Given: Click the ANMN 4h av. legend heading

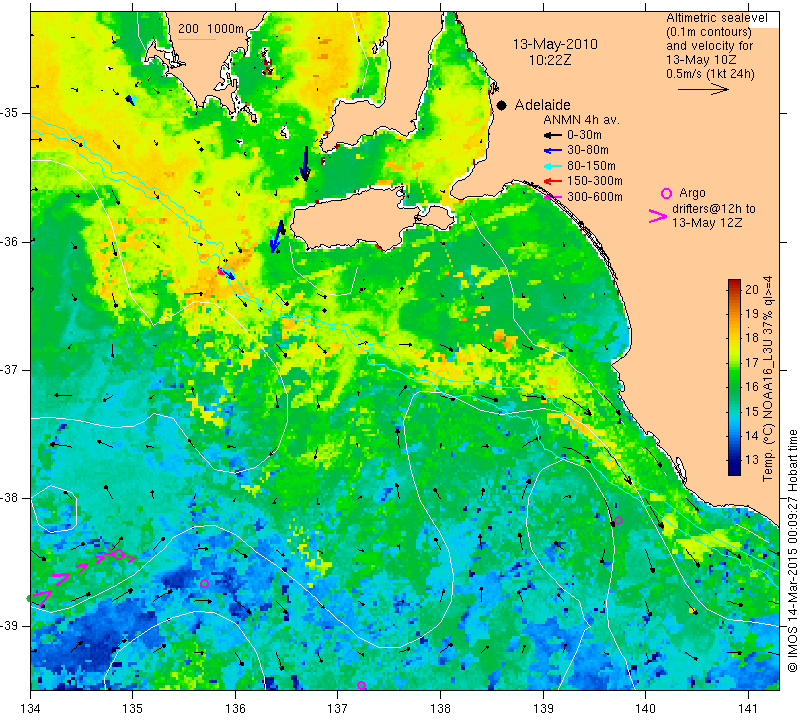Looking at the screenshot, I should (x=581, y=120).
